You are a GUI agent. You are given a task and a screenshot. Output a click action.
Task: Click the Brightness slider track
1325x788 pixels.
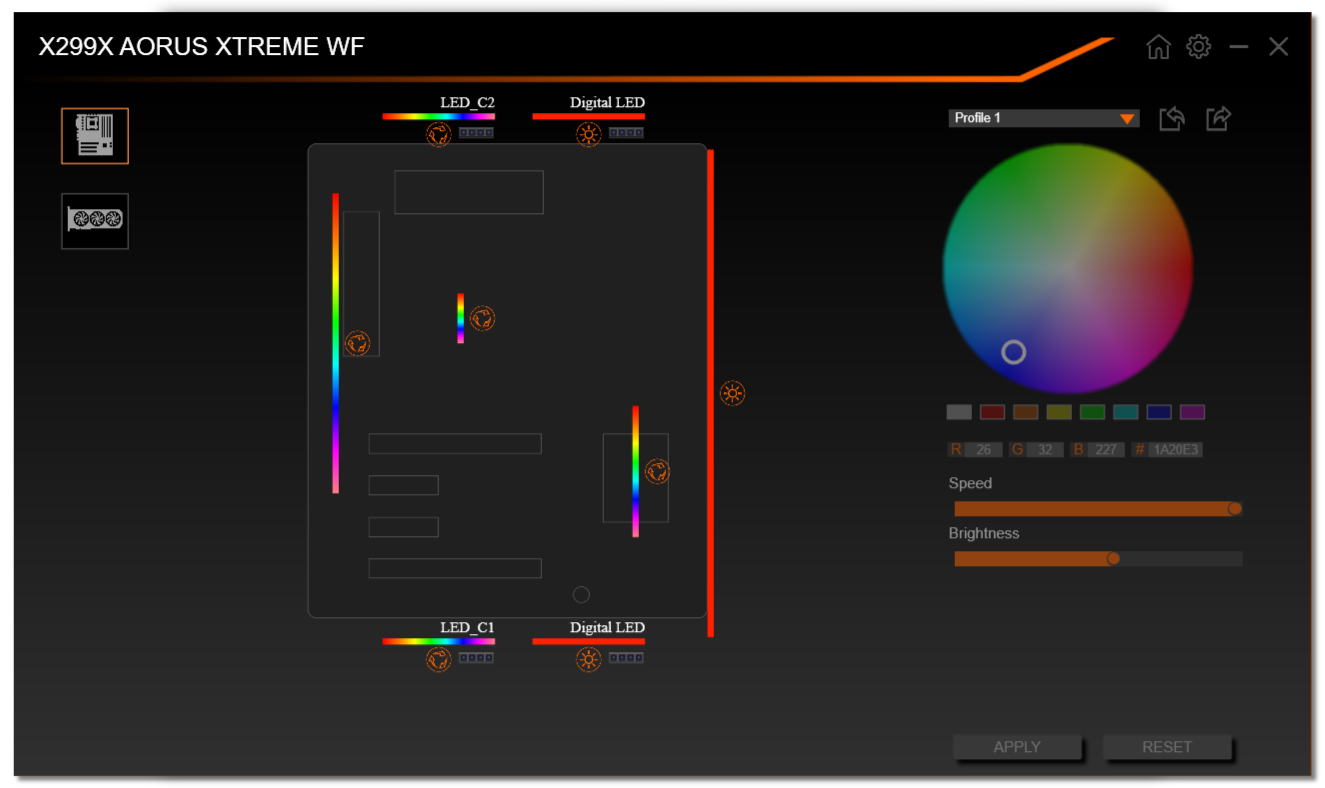pyautogui.click(x=1098, y=559)
